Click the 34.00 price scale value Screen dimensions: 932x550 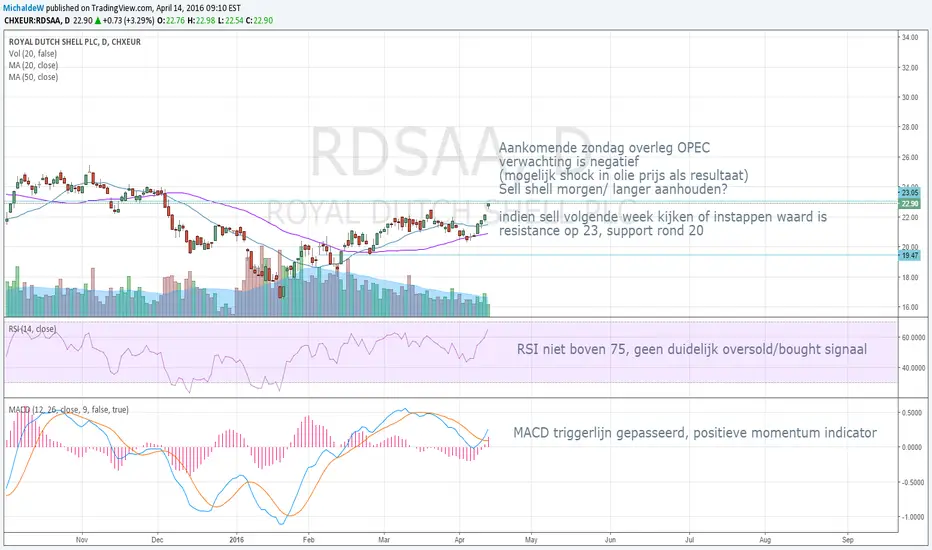pos(910,37)
